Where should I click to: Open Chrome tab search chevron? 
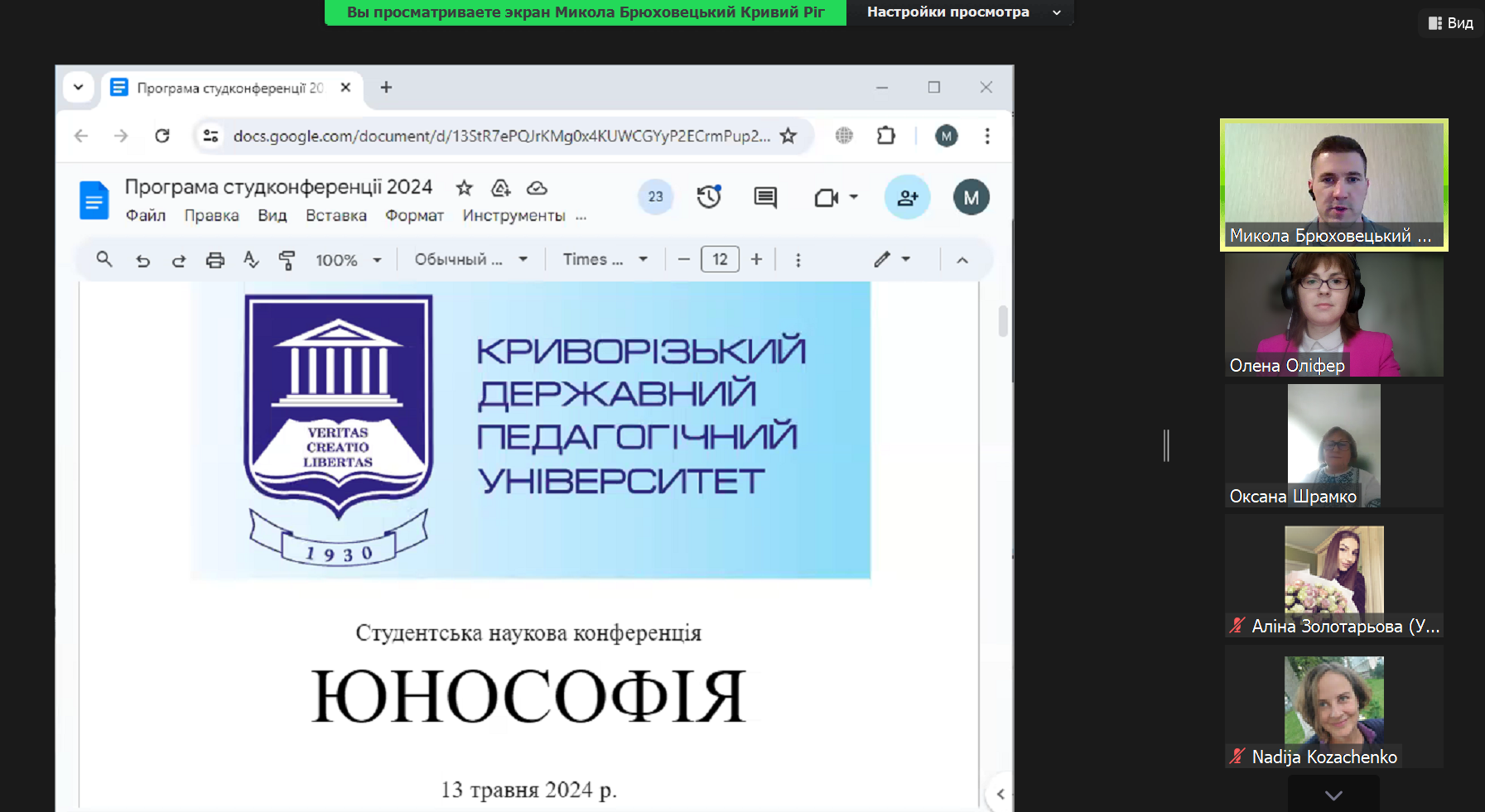pos(79,87)
